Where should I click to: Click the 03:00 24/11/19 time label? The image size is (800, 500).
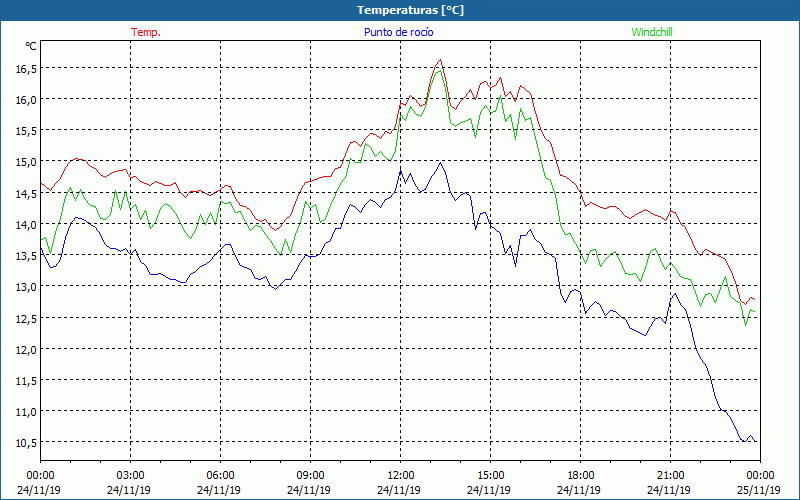point(129,483)
